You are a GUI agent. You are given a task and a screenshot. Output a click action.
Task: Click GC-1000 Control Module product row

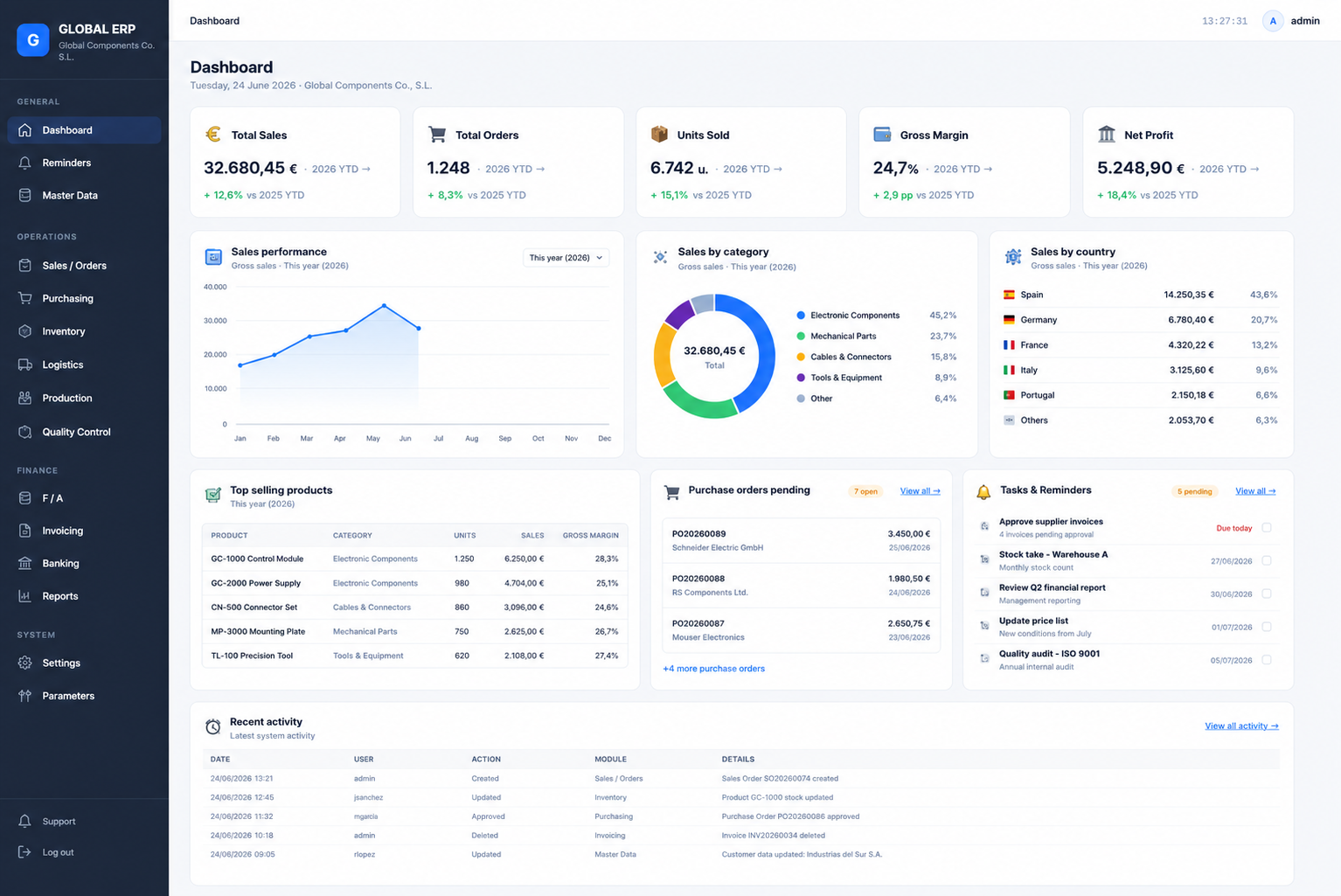click(x=414, y=559)
